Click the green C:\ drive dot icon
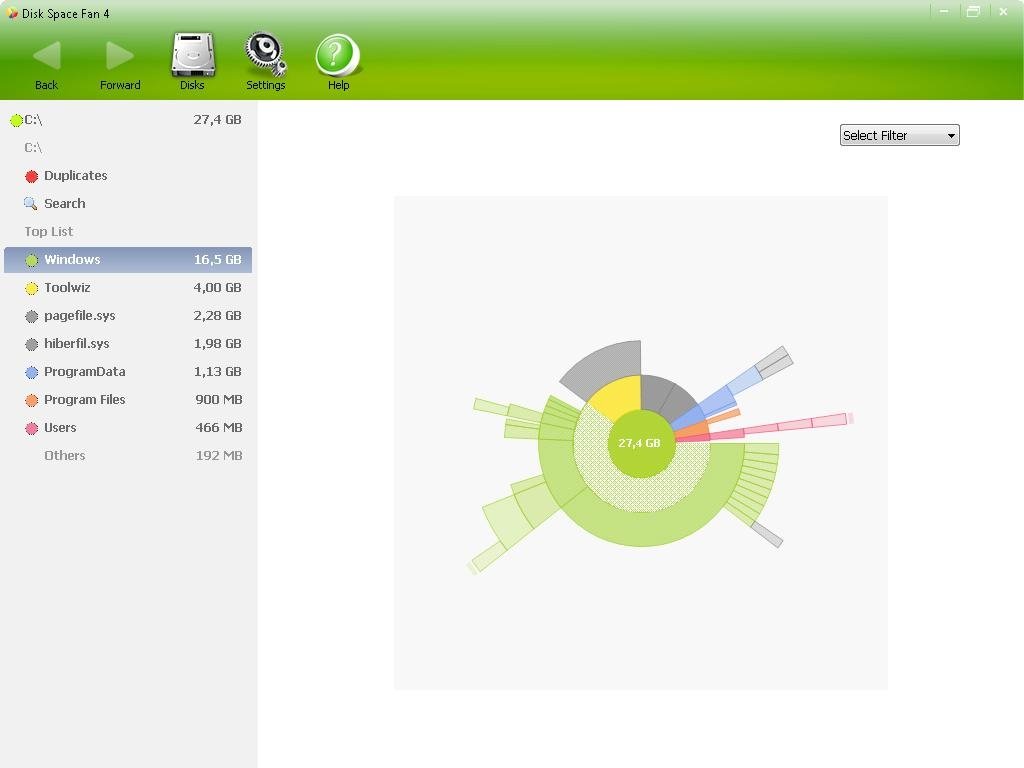 [16, 120]
